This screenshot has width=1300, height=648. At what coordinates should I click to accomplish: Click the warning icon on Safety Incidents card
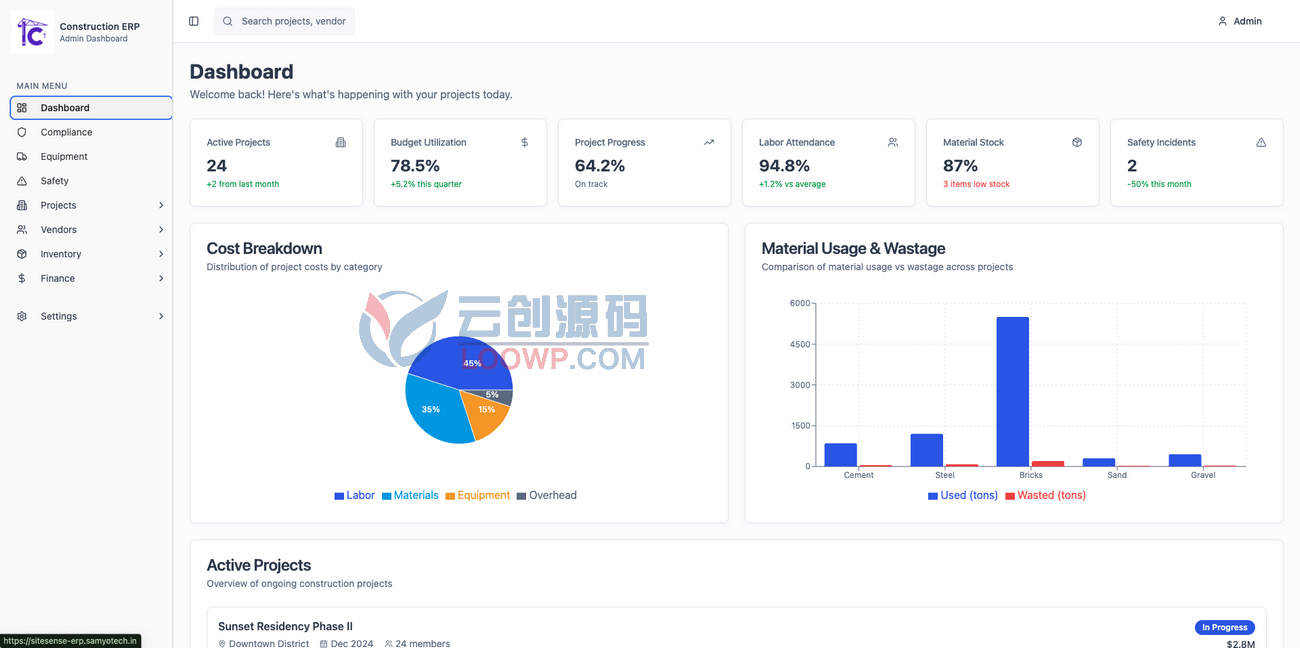pyautogui.click(x=1261, y=142)
